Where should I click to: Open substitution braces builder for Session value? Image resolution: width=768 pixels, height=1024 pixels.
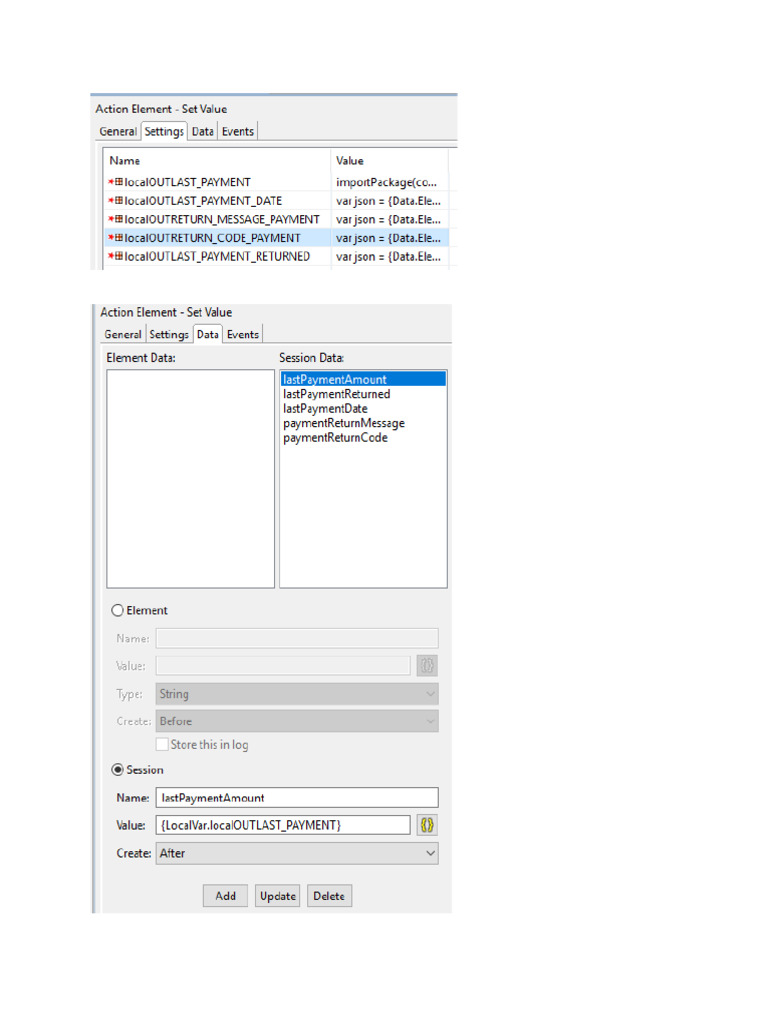[427, 825]
